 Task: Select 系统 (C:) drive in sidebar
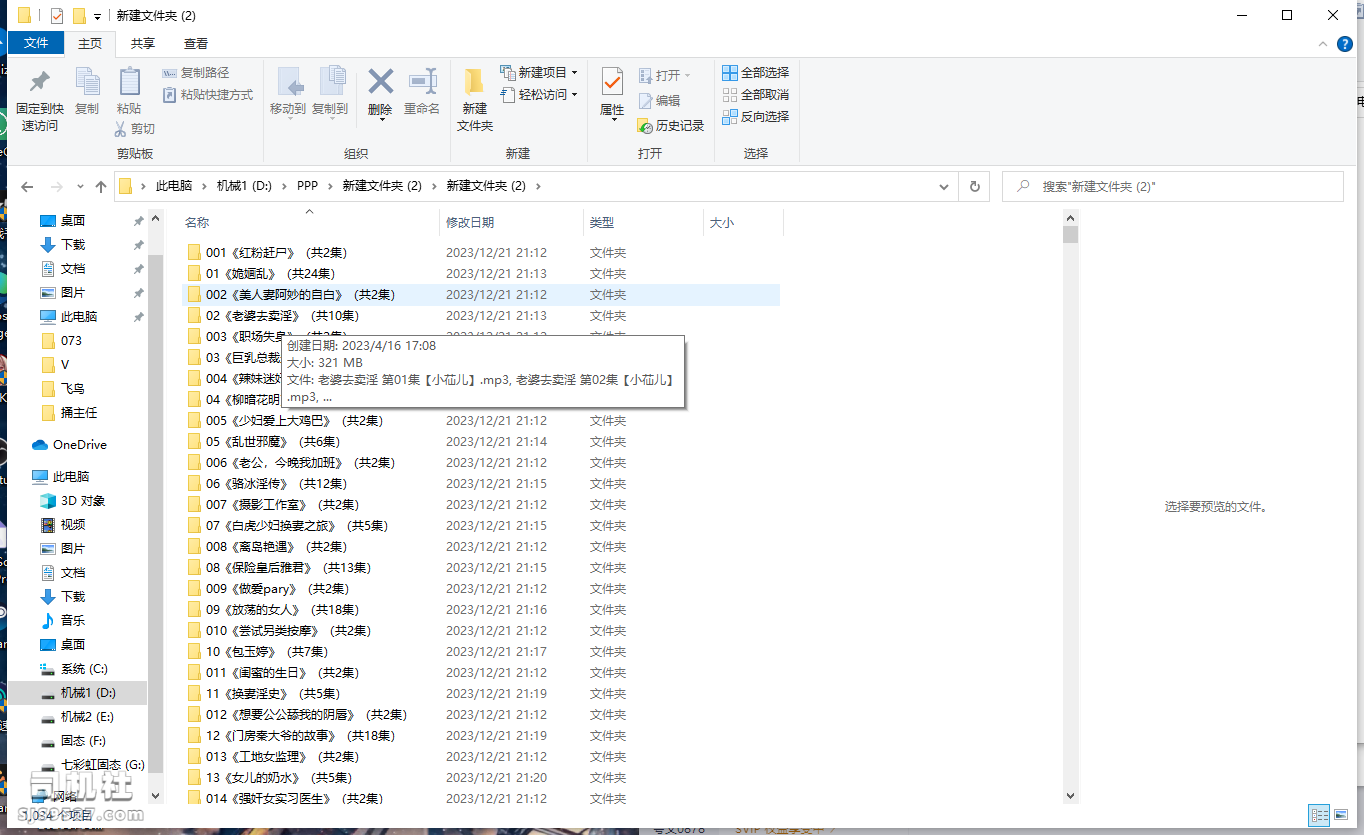pos(73,669)
